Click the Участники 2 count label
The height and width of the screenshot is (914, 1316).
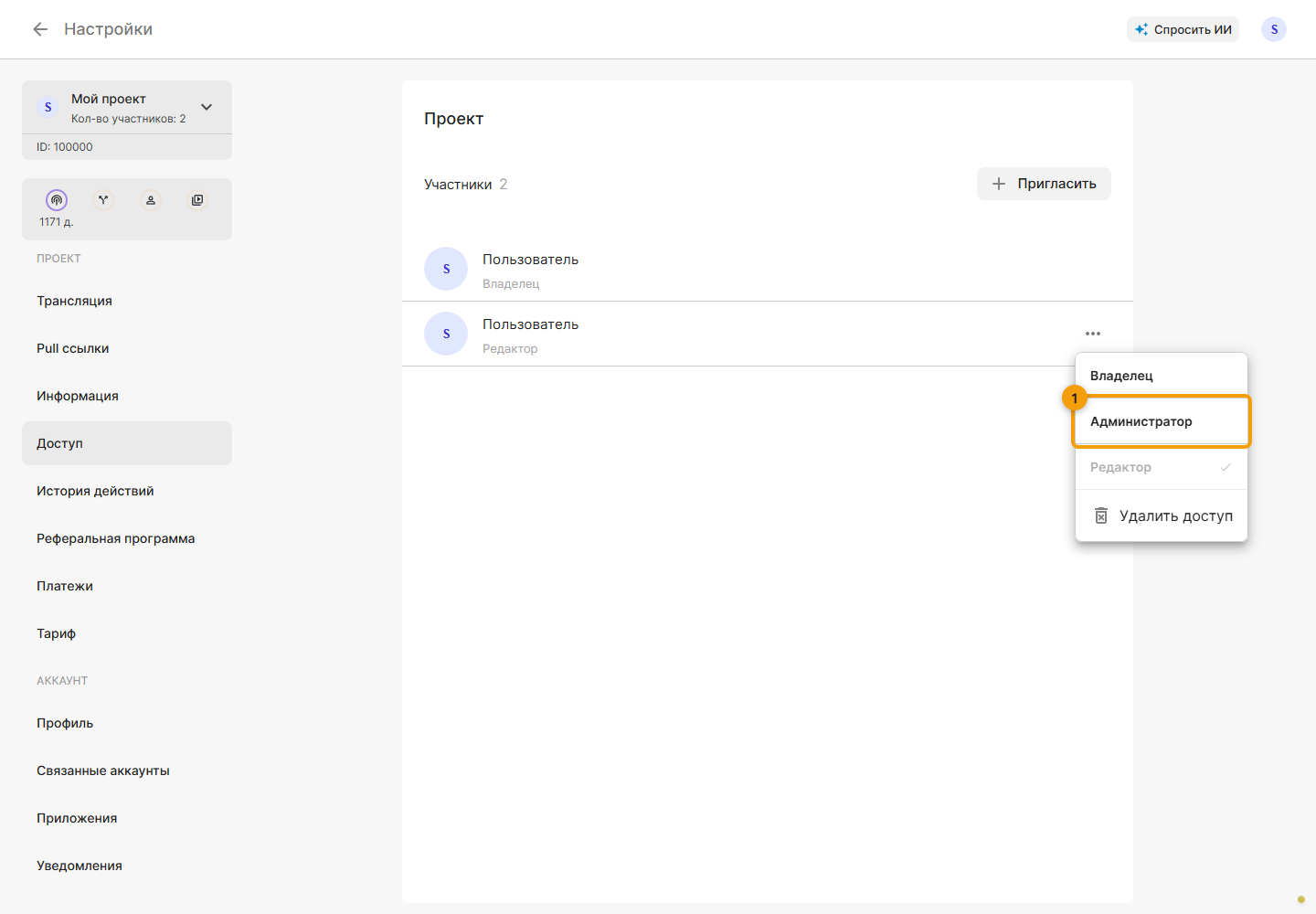[x=465, y=185]
